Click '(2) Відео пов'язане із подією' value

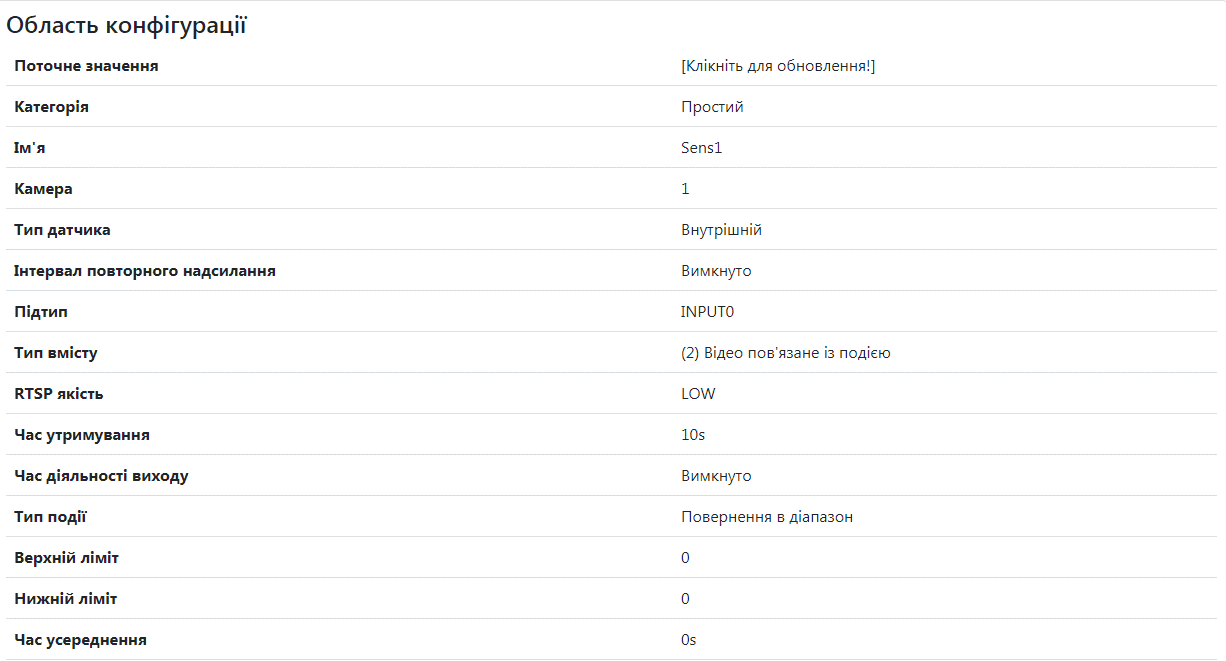pos(786,353)
